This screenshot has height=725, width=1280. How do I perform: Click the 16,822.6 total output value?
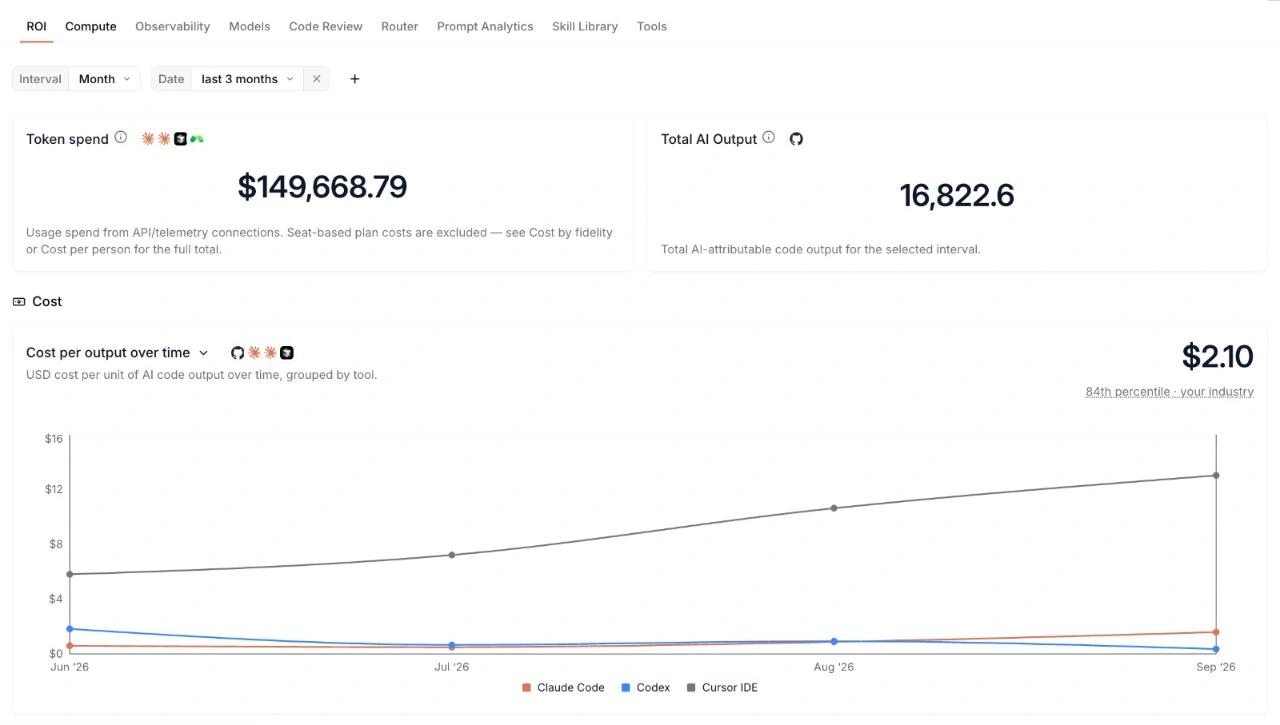[957, 195]
